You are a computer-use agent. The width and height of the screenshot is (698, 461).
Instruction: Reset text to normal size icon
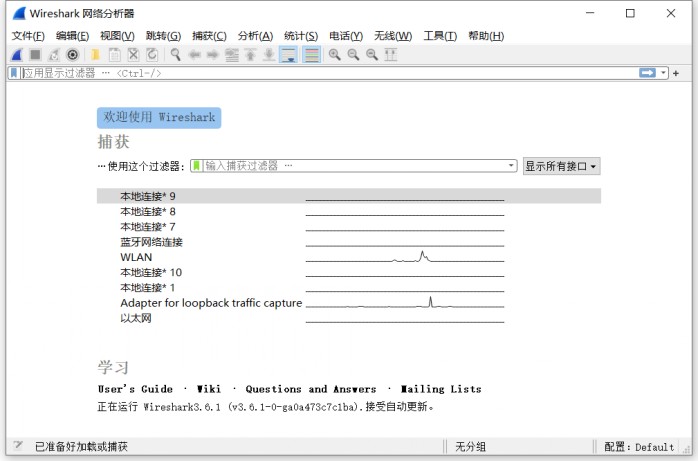coord(372,55)
